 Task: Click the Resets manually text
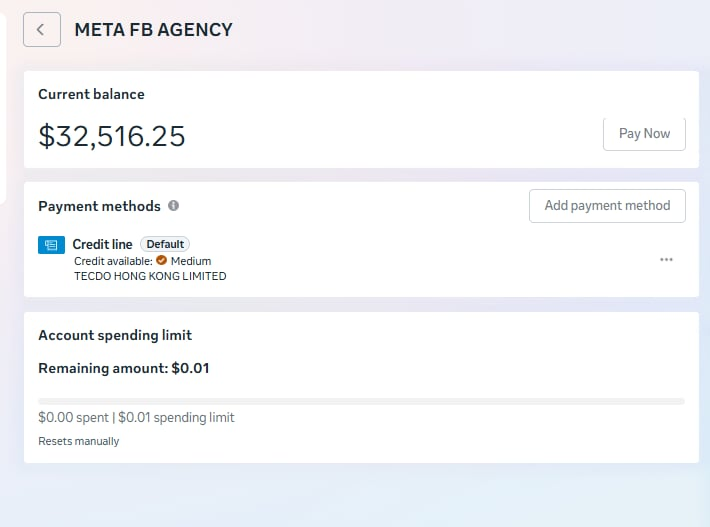(79, 441)
